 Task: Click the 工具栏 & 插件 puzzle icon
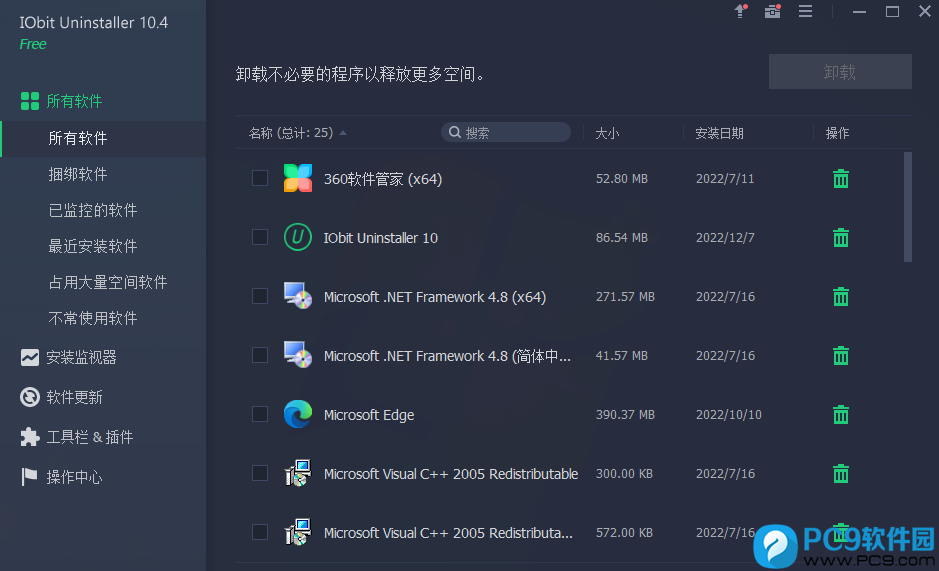[29, 437]
